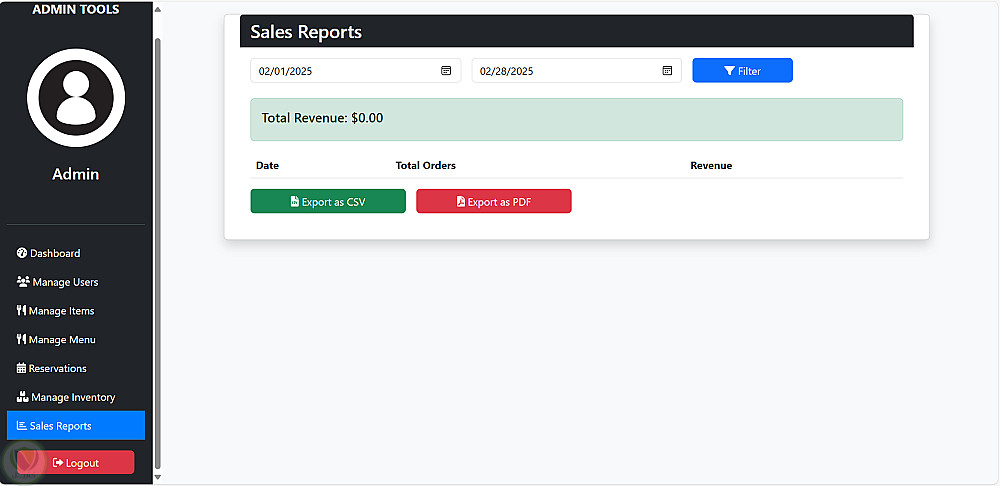Open the Manage Items page

(62, 311)
